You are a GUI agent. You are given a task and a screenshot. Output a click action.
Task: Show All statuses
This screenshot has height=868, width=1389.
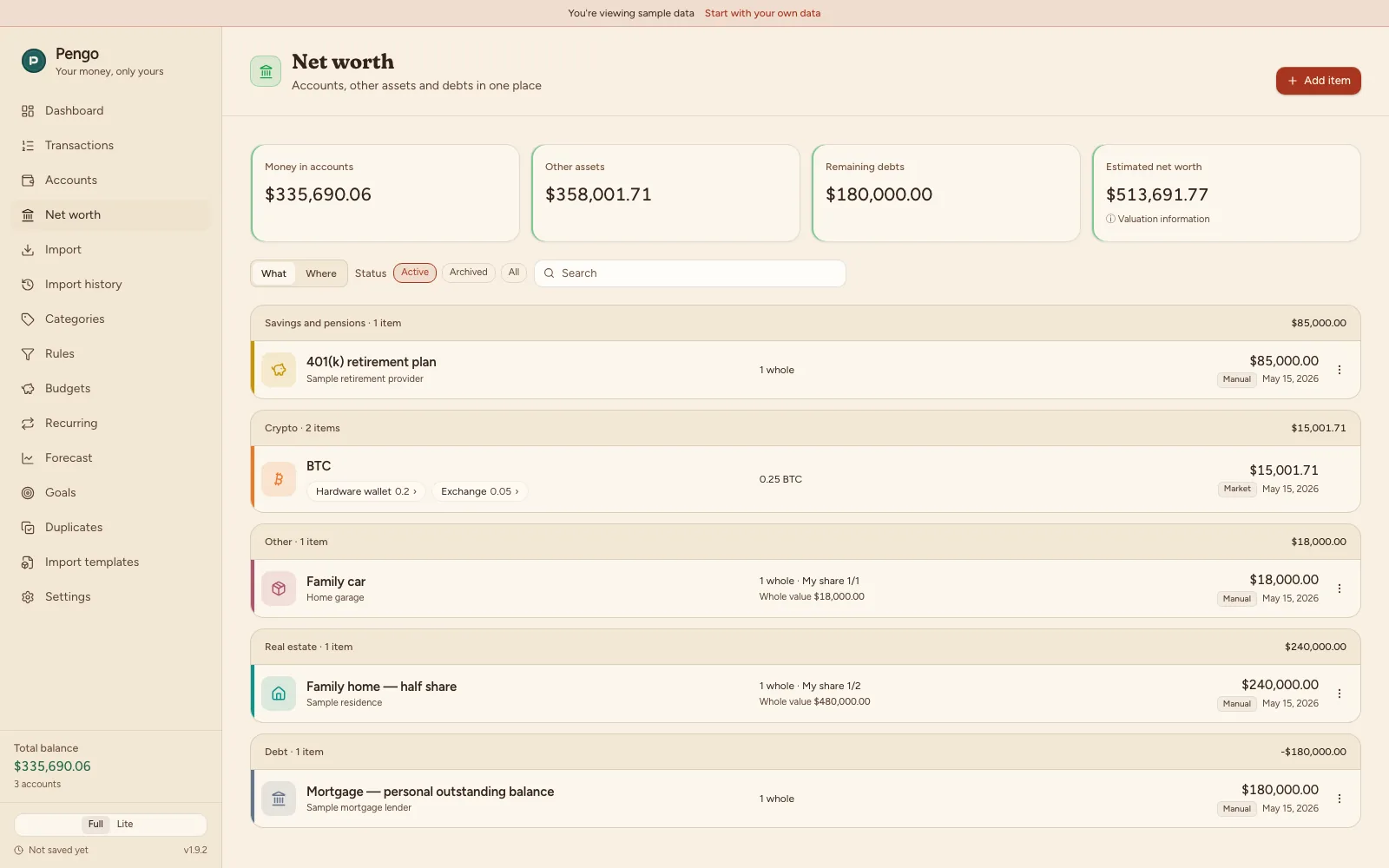pyautogui.click(x=514, y=273)
